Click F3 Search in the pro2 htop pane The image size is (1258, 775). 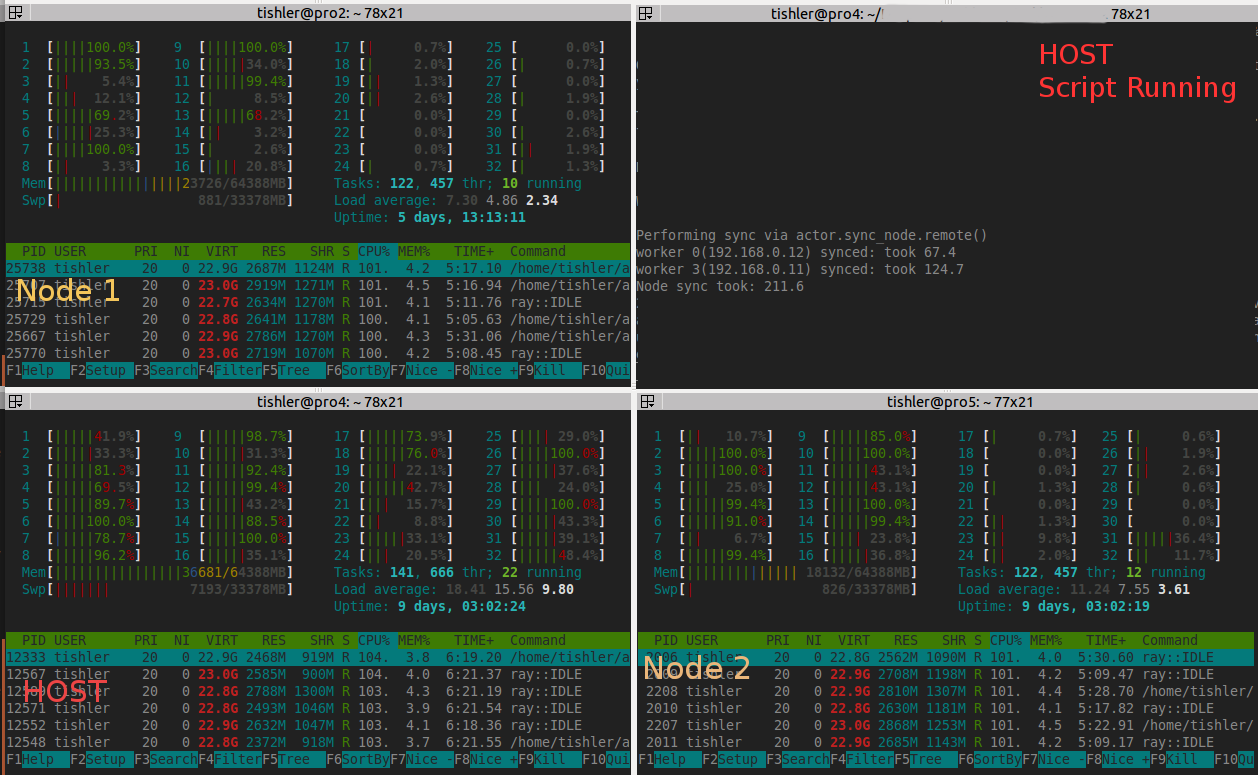click(x=166, y=370)
